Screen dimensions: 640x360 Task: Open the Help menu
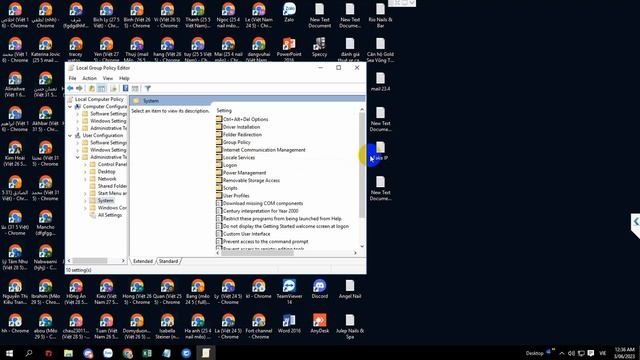(x=124, y=78)
